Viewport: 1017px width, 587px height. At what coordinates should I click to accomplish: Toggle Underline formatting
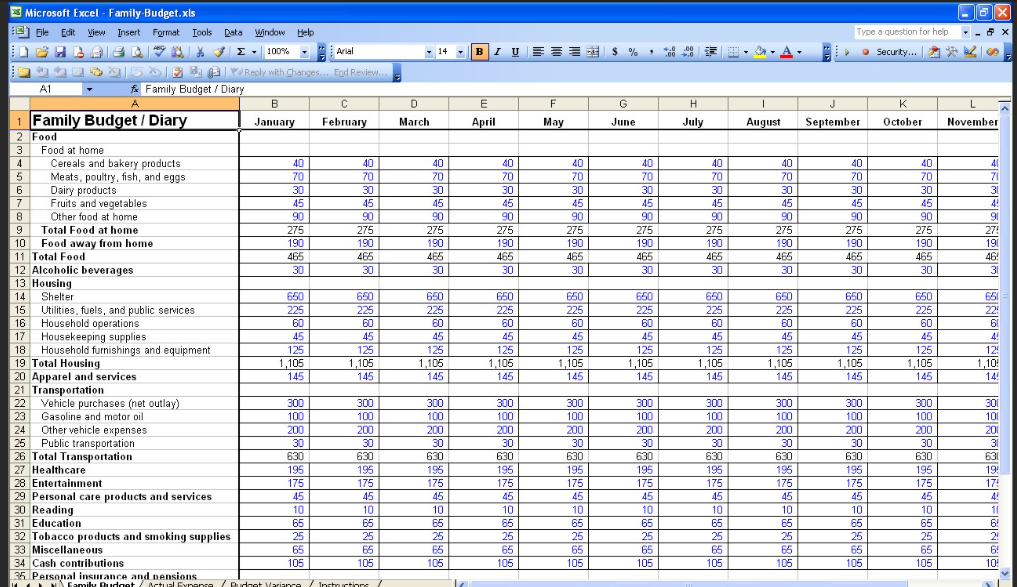coord(515,52)
